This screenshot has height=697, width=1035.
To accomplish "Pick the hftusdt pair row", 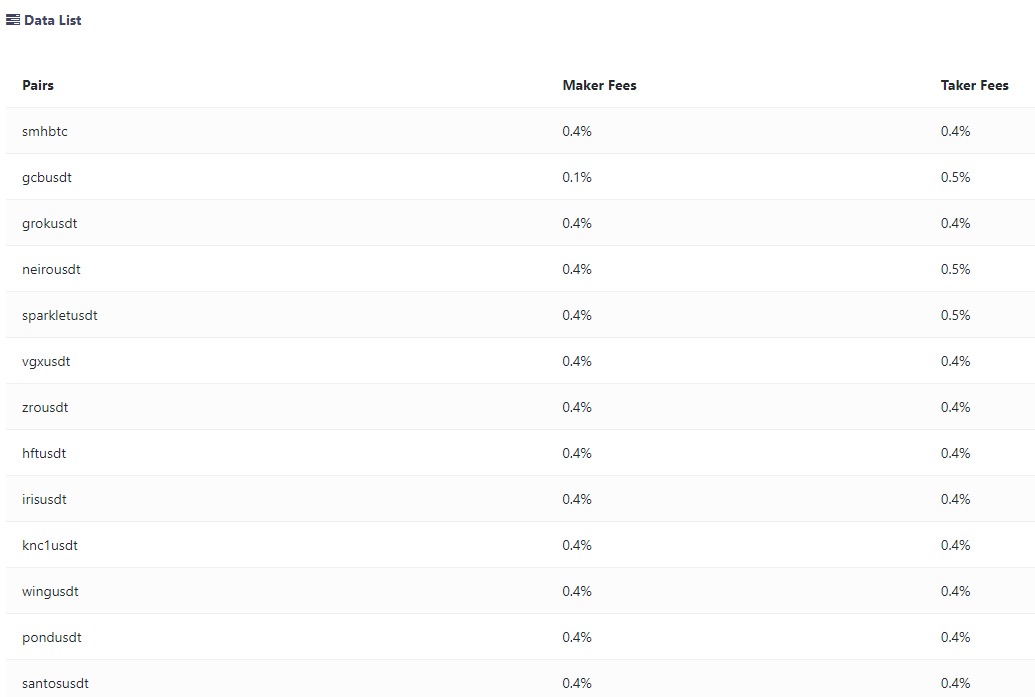I will pyautogui.click(x=44, y=454).
